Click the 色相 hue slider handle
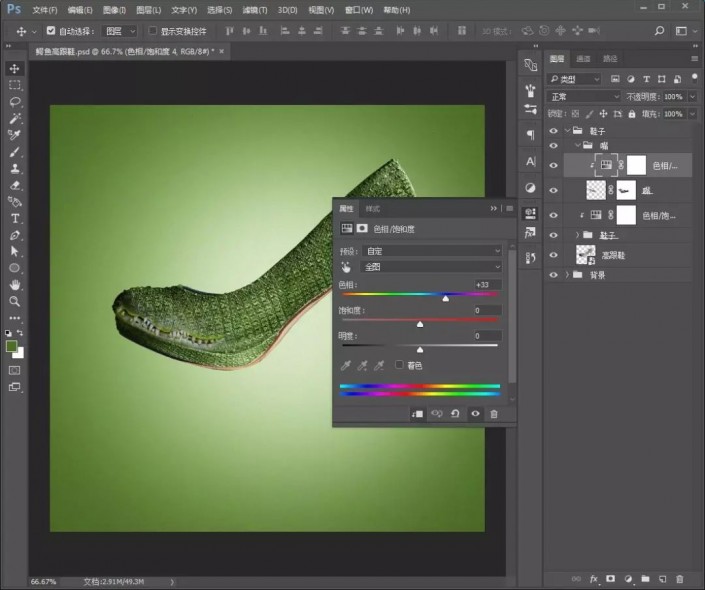This screenshot has width=705, height=590. (446, 298)
